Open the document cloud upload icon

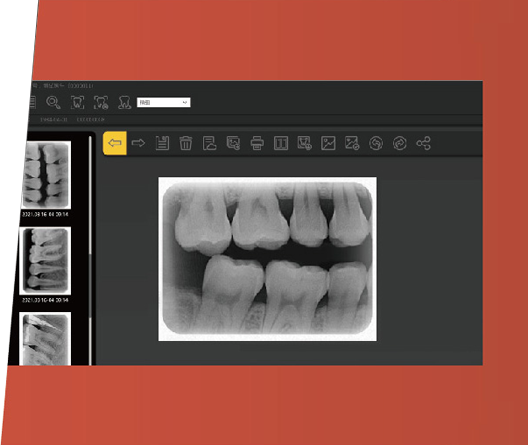(x=209, y=143)
